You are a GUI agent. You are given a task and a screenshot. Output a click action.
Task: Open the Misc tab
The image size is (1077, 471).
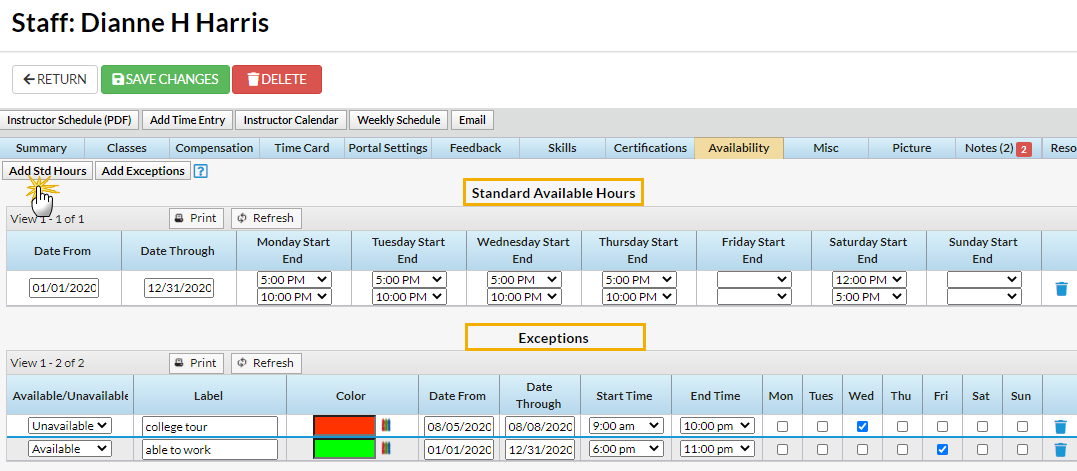click(x=826, y=148)
